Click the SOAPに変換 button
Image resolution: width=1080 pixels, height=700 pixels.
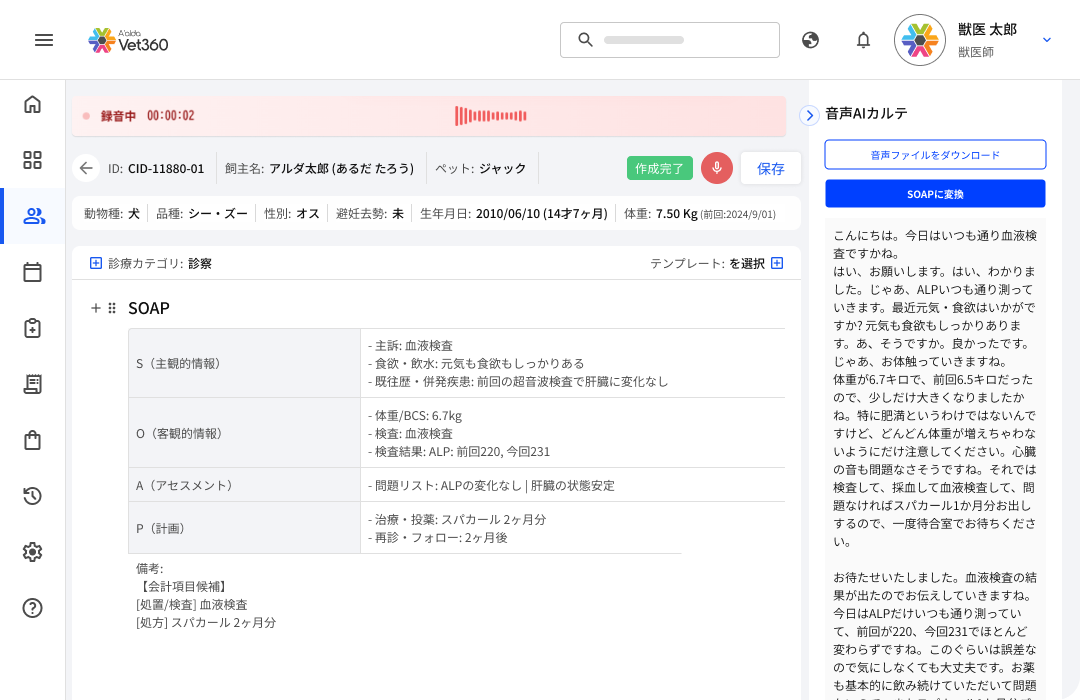pyautogui.click(x=935, y=194)
